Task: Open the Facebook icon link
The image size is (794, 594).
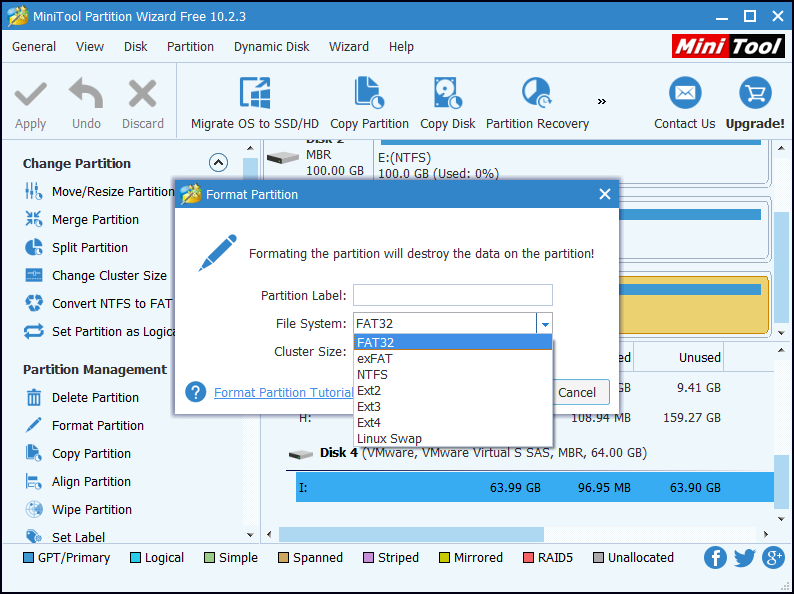Action: tap(715, 558)
